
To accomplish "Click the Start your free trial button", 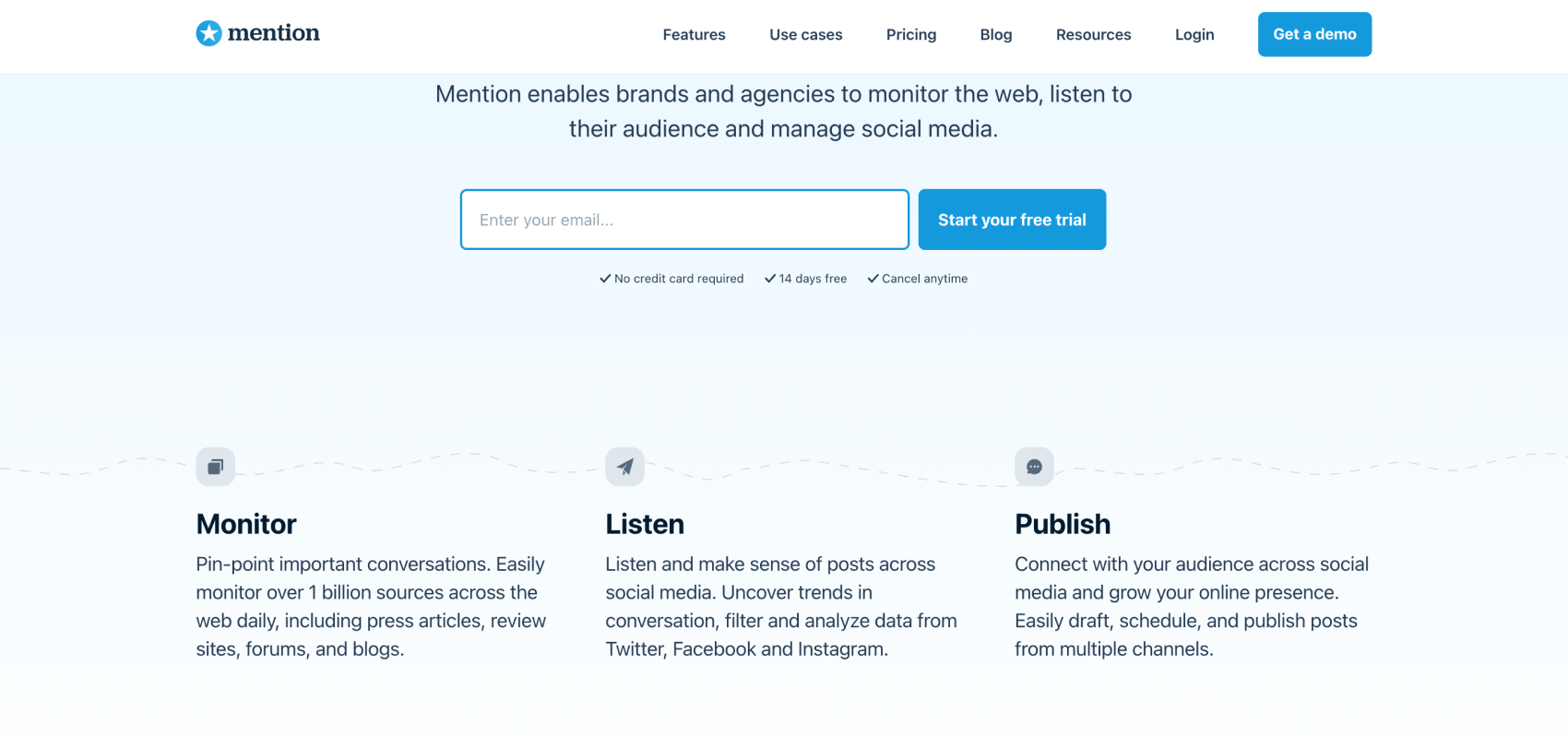I will [1013, 220].
